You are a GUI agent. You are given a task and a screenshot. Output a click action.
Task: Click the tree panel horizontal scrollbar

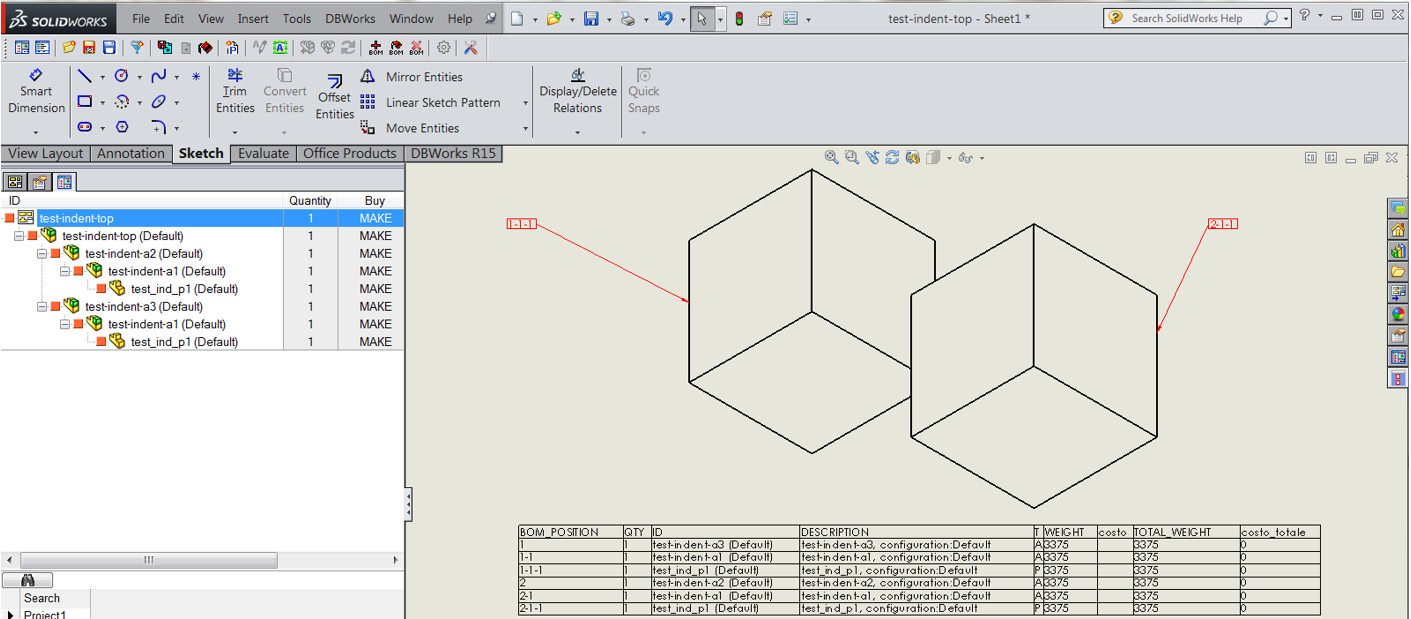coord(202,560)
